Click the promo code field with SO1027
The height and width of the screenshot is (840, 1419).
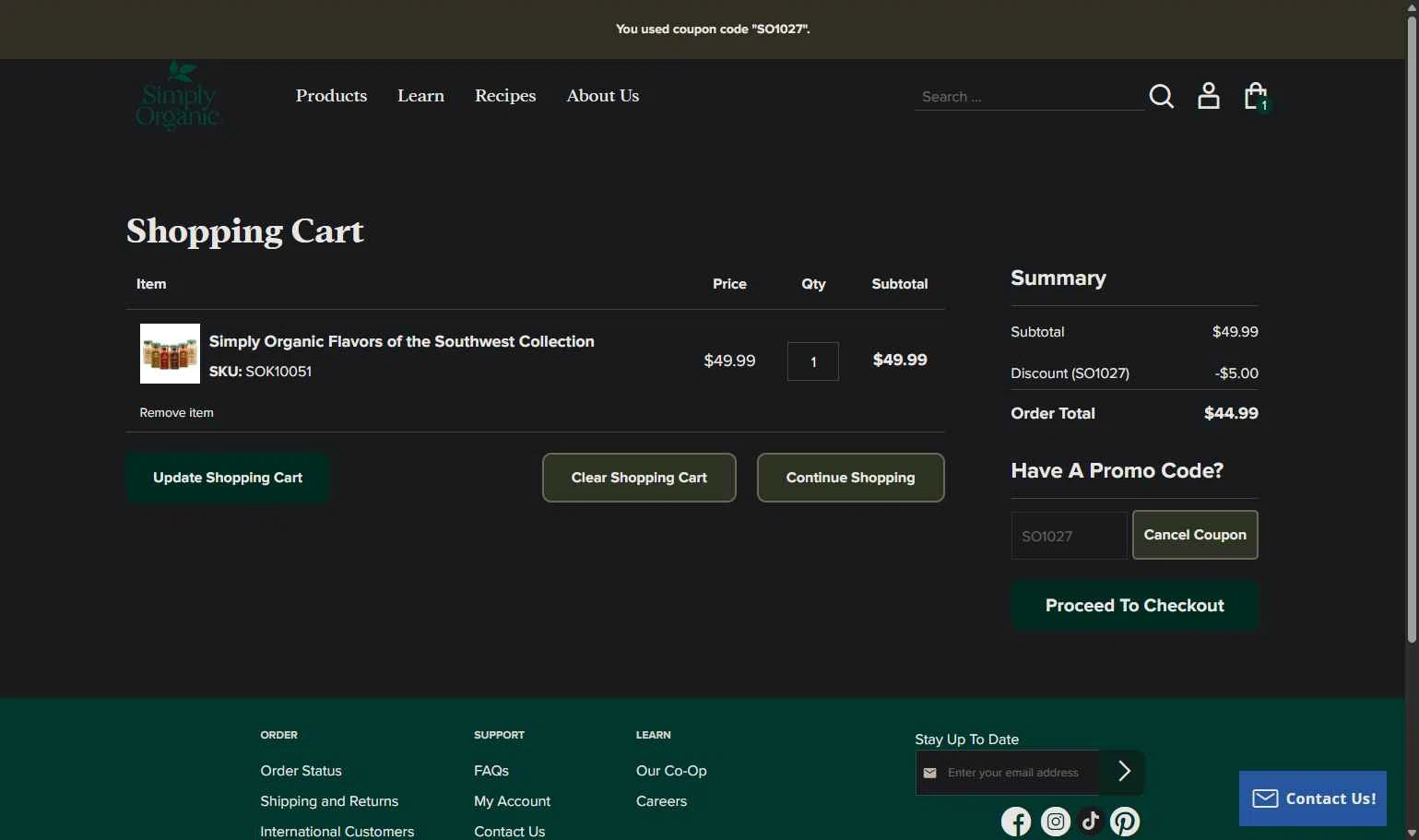(1070, 536)
